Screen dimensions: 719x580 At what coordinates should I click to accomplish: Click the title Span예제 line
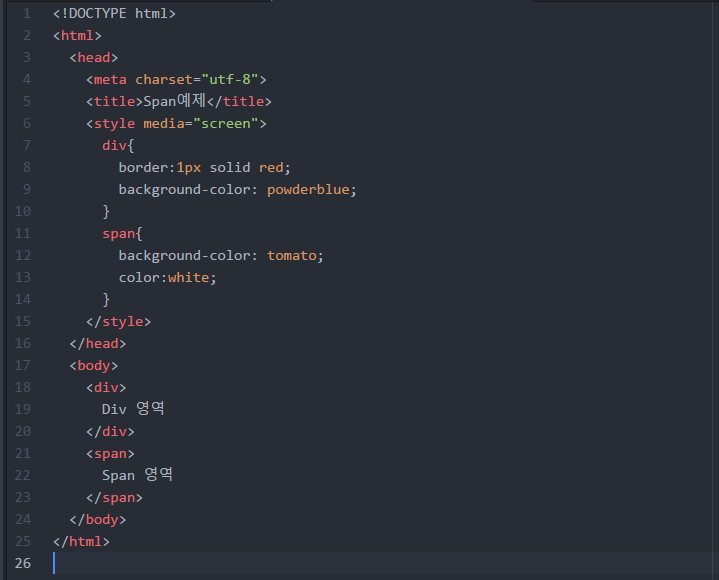click(x=179, y=101)
